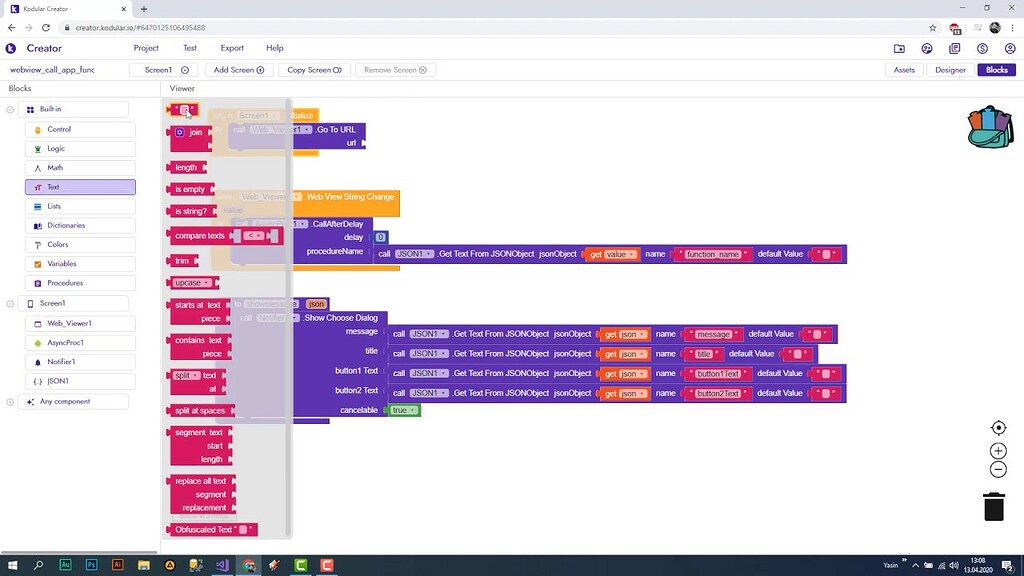Select the Logic blocks category
Screen dimensions: 1024x576
tap(80, 148)
